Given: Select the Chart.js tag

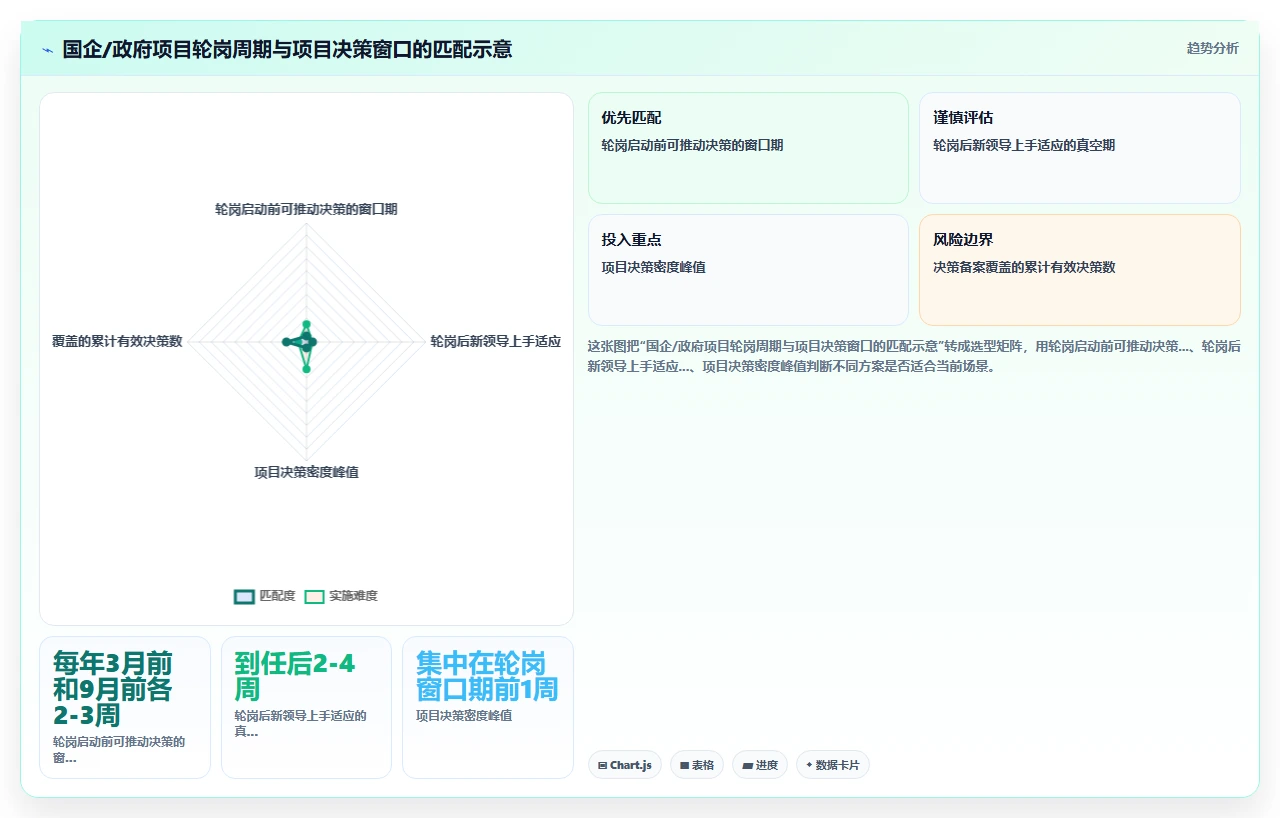Looking at the screenshot, I should tap(625, 765).
